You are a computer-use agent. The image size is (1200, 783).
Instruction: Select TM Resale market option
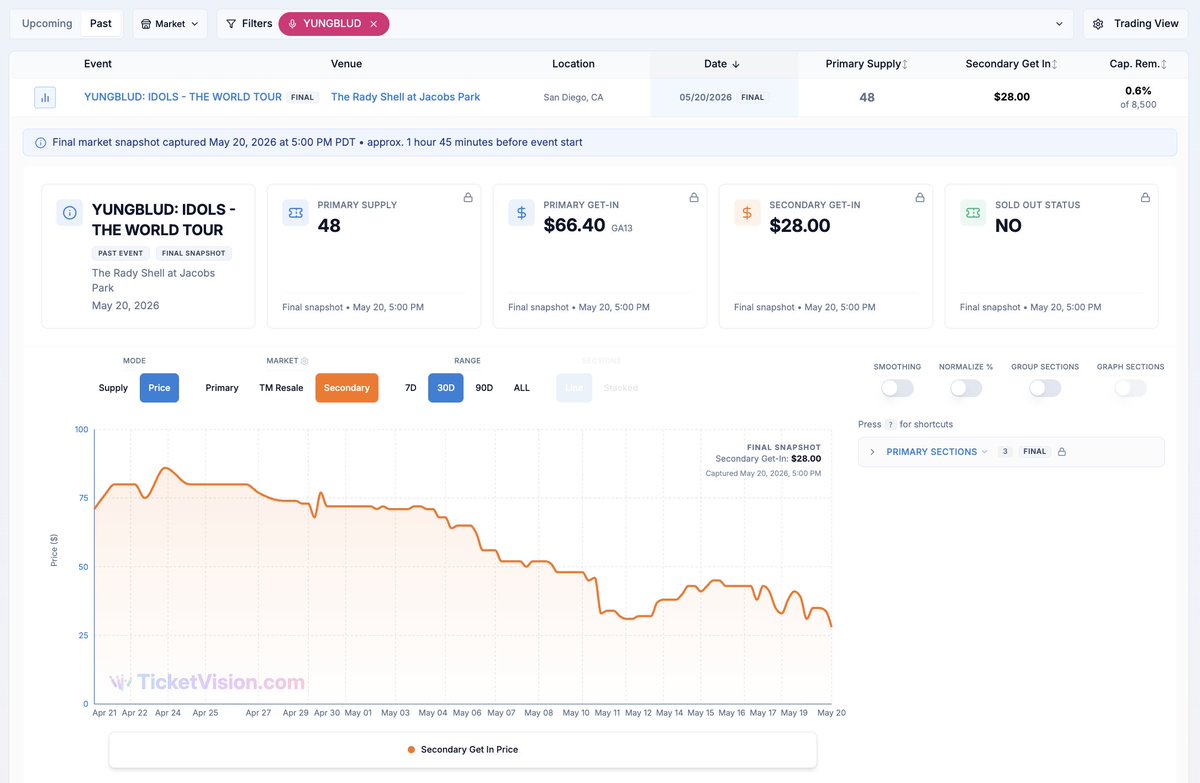[281, 388]
